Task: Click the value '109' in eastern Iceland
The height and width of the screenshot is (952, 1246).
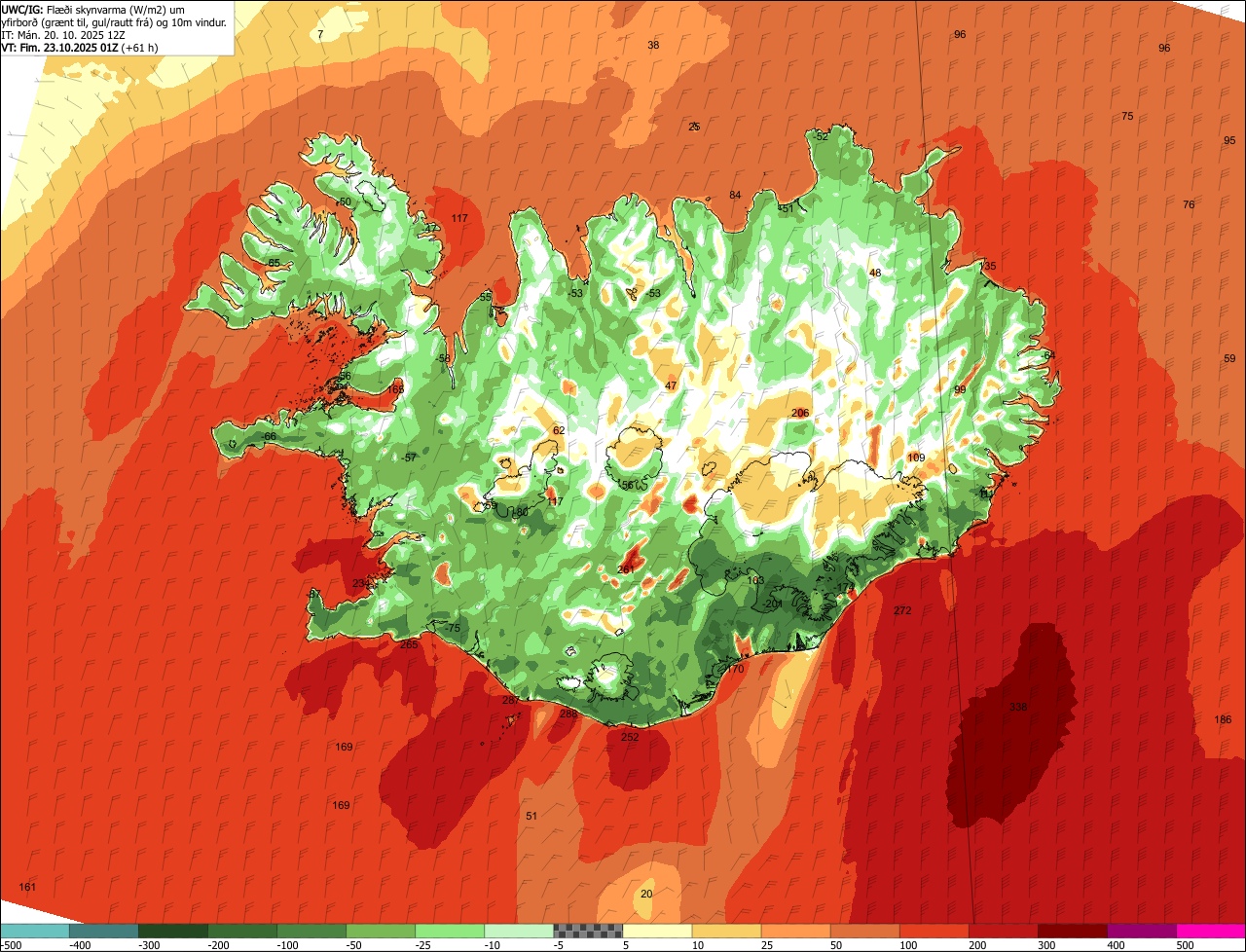Action: (916, 458)
